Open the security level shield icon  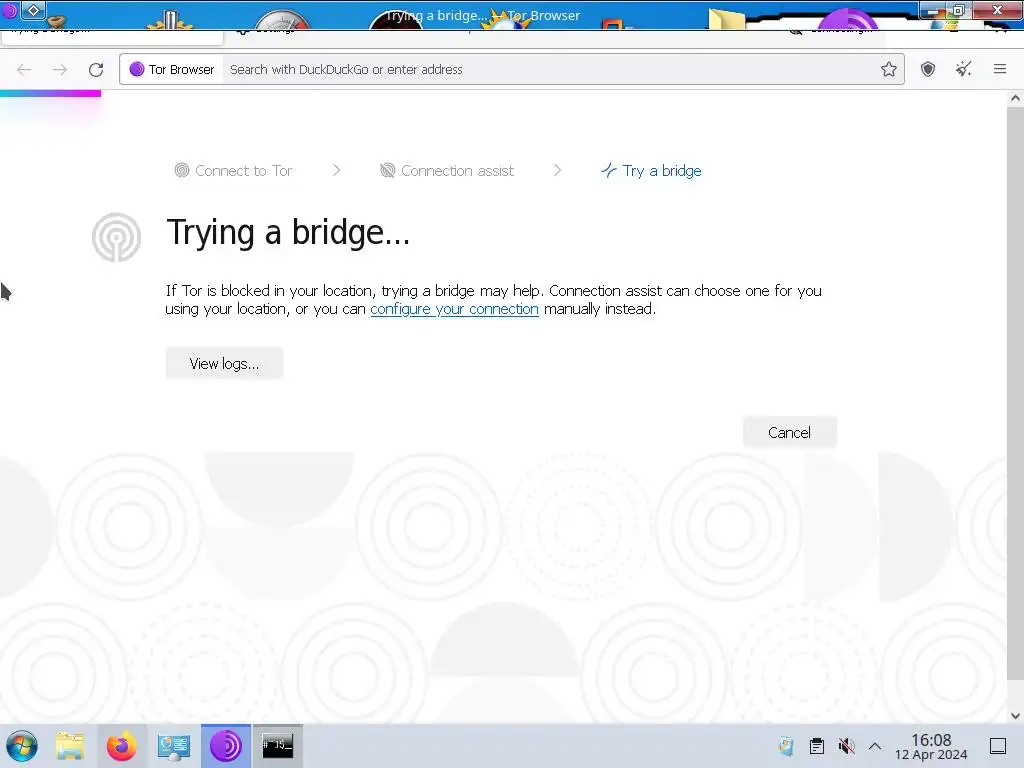click(928, 69)
